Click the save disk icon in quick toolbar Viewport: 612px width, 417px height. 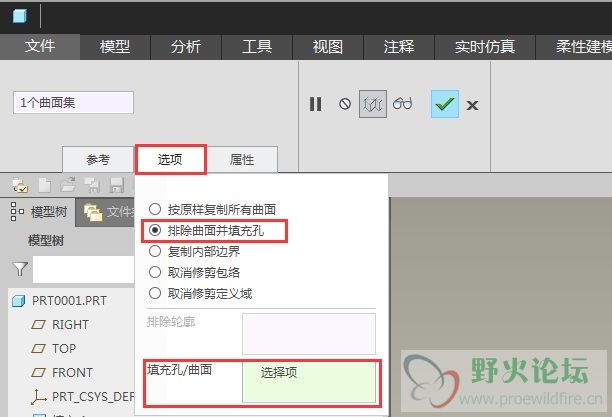(117, 185)
